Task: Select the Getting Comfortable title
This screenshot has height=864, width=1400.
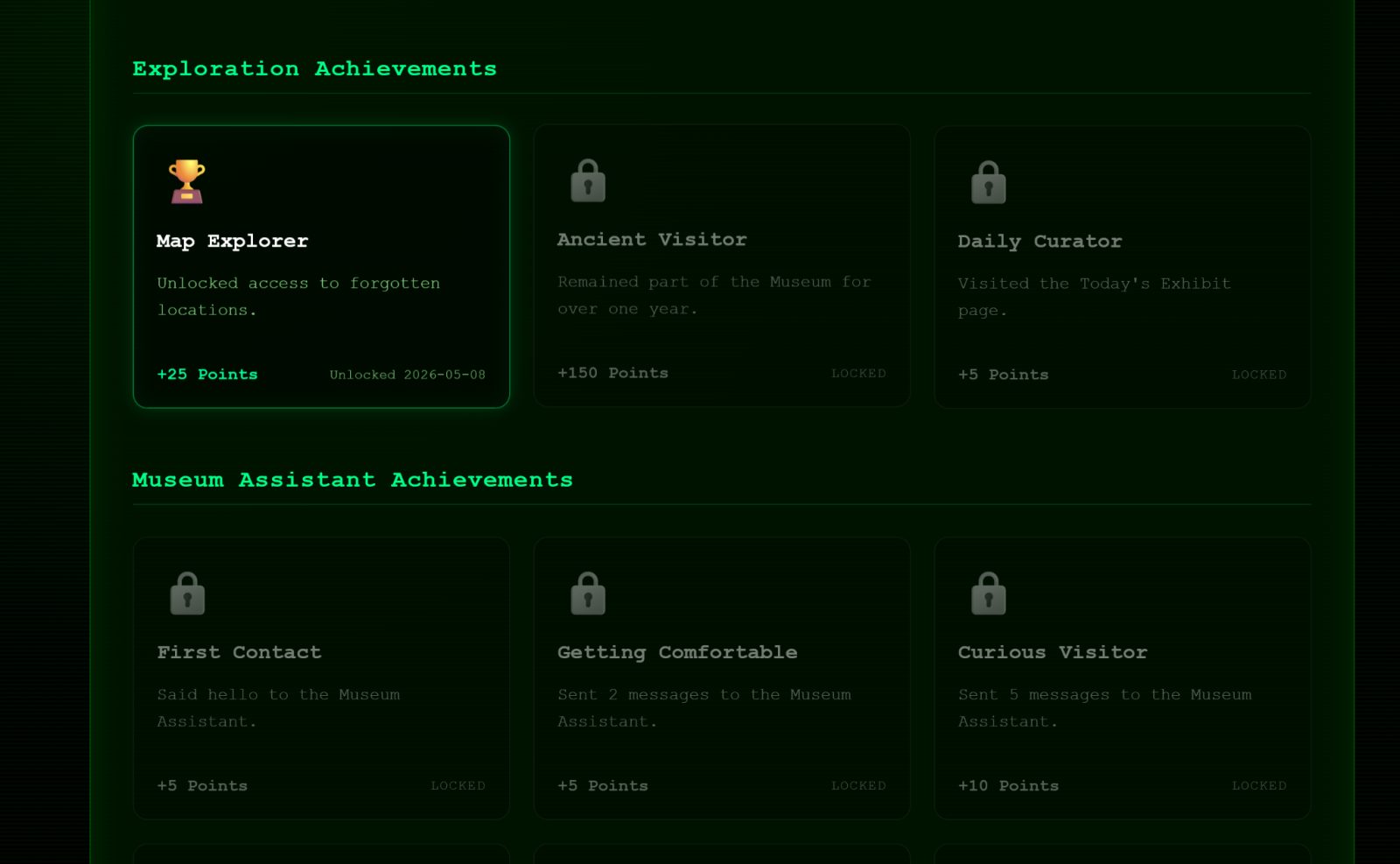Action: coord(677,652)
